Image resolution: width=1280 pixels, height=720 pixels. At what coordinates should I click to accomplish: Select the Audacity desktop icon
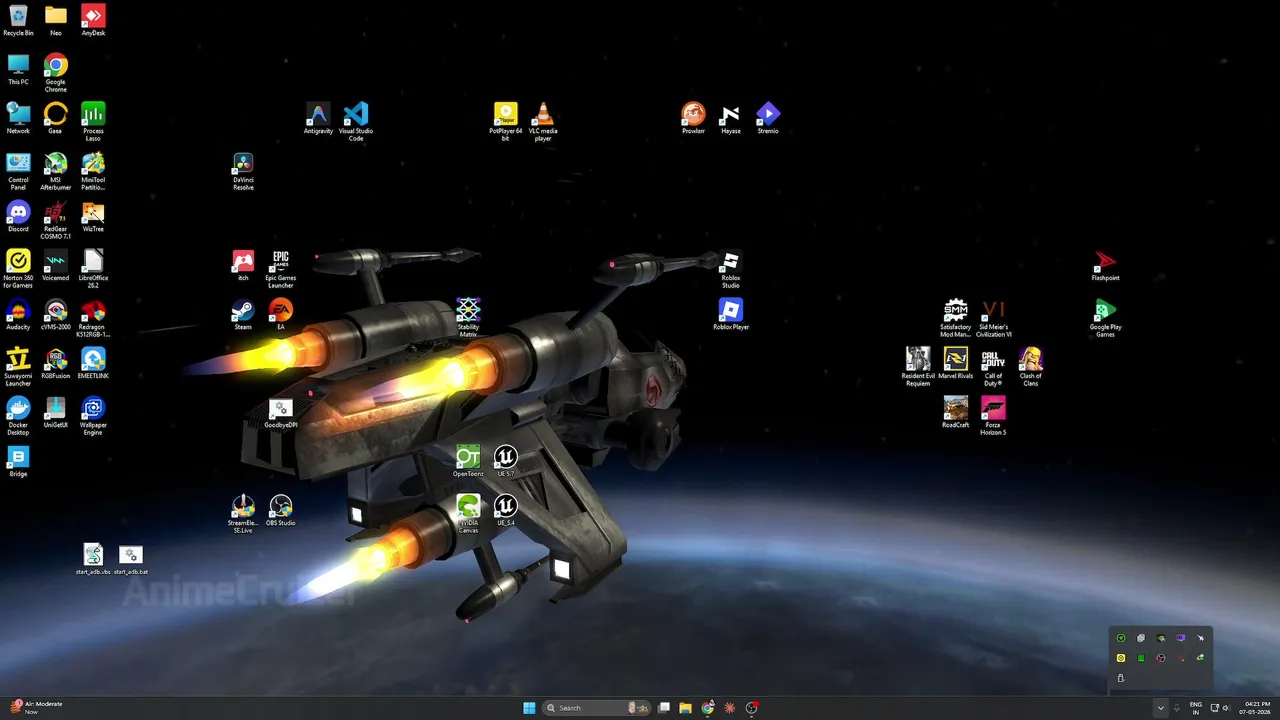[18, 314]
